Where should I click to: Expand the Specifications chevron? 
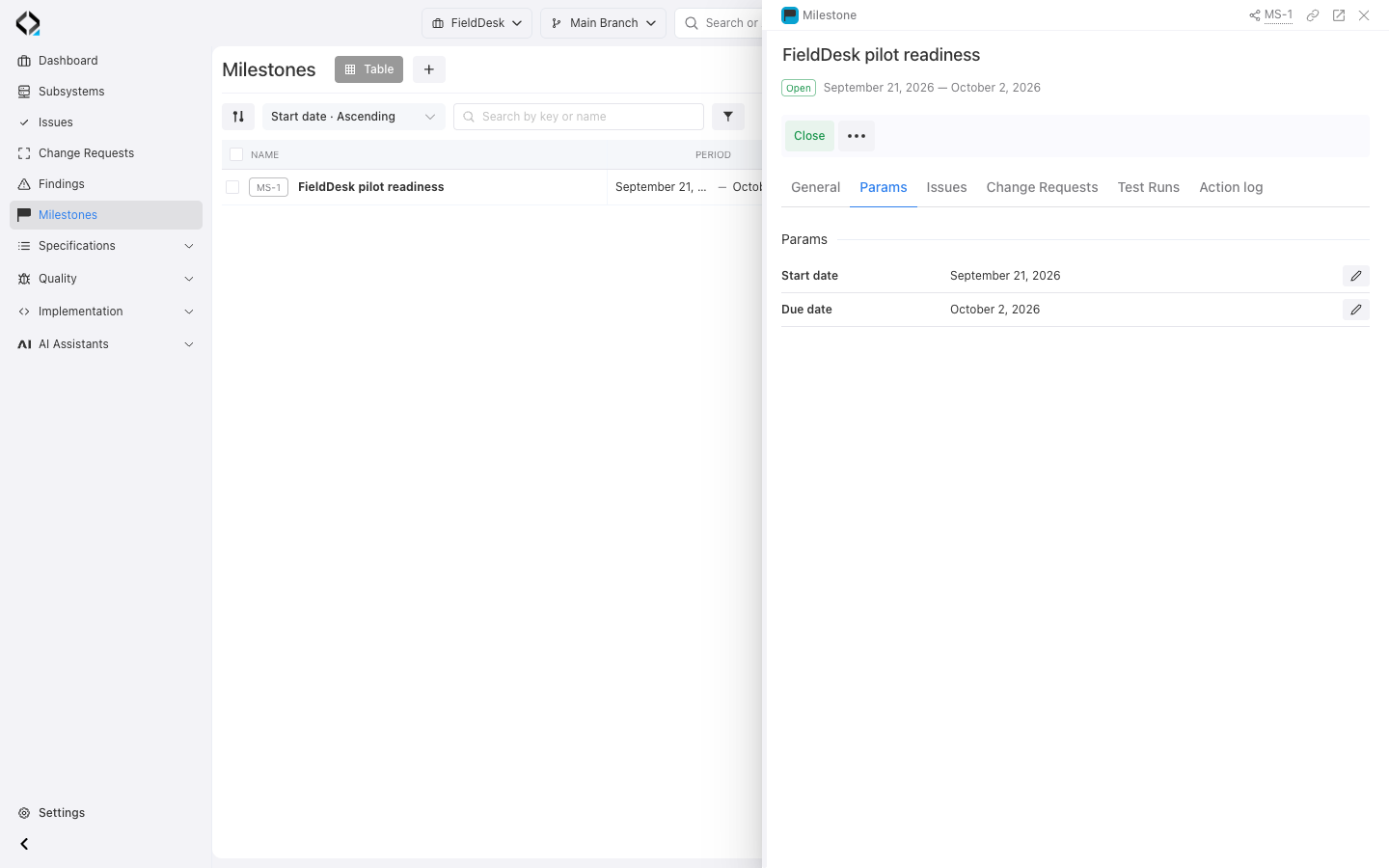[x=189, y=246]
